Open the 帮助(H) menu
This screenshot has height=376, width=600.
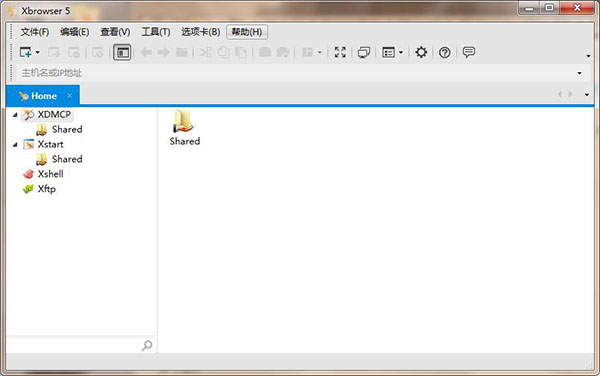coord(247,32)
